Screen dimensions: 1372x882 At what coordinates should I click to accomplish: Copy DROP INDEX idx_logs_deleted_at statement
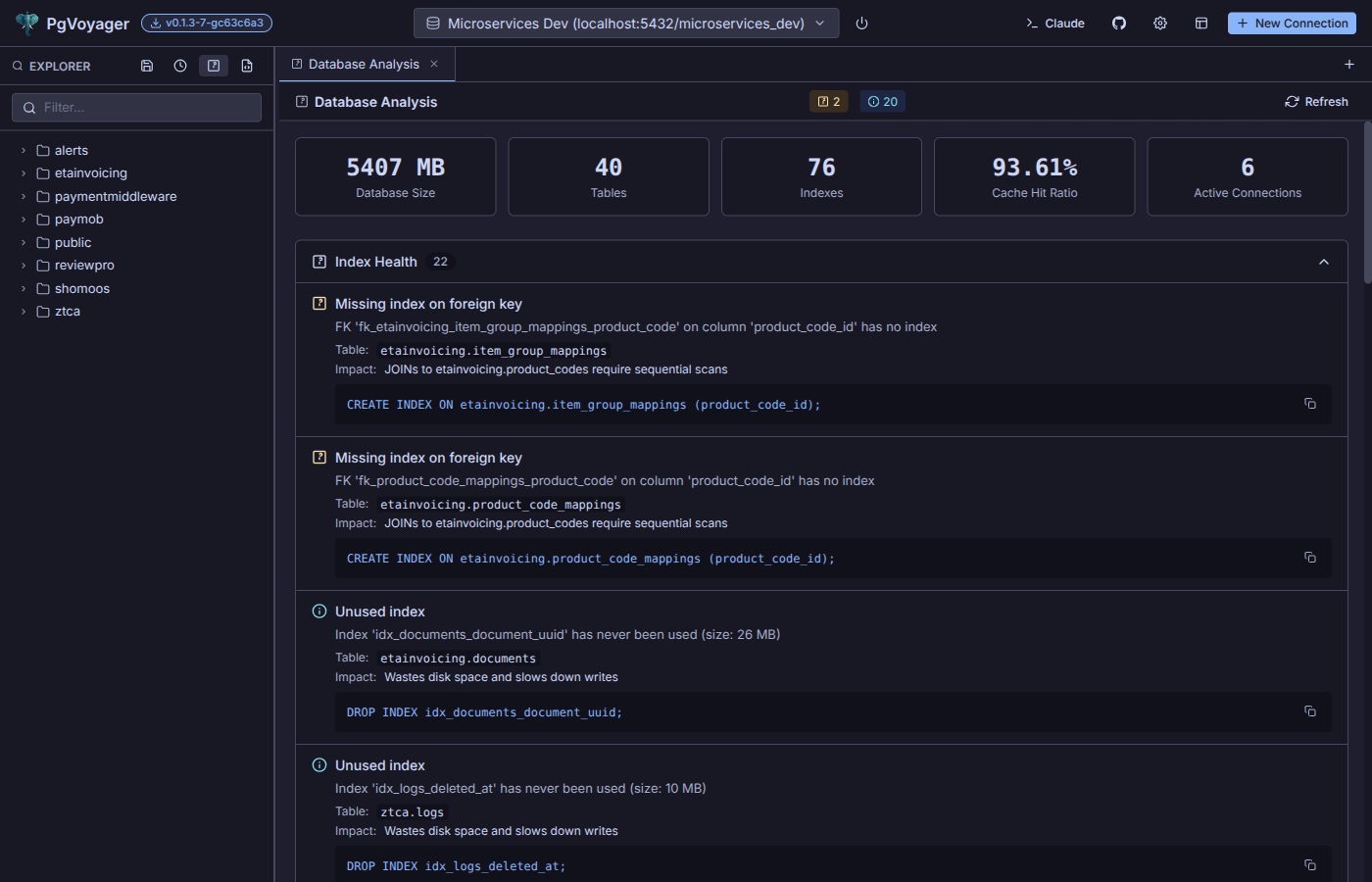pos(1310,865)
